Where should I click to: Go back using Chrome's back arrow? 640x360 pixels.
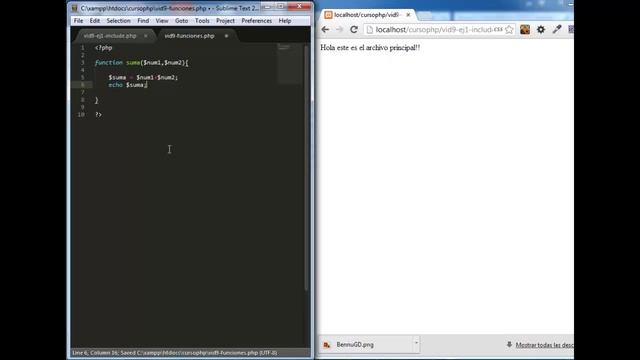pyautogui.click(x=325, y=29)
